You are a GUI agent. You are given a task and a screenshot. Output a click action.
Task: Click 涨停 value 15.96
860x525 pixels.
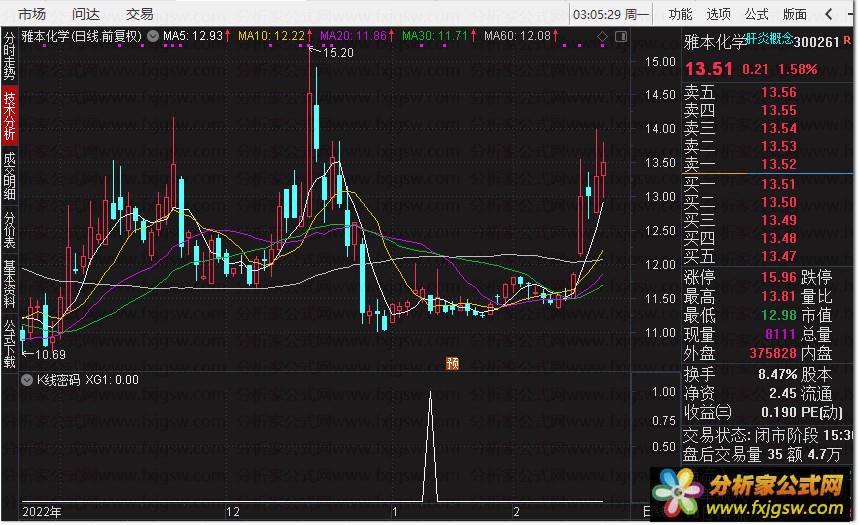(x=779, y=278)
